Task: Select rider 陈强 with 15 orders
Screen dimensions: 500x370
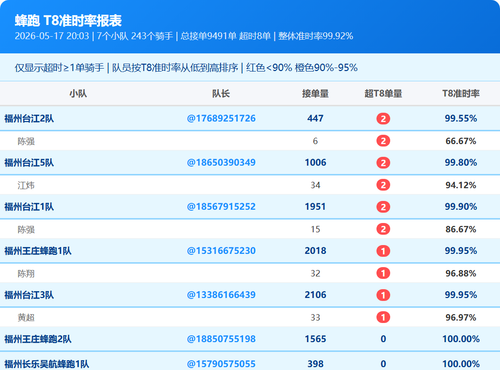Action: click(26, 230)
